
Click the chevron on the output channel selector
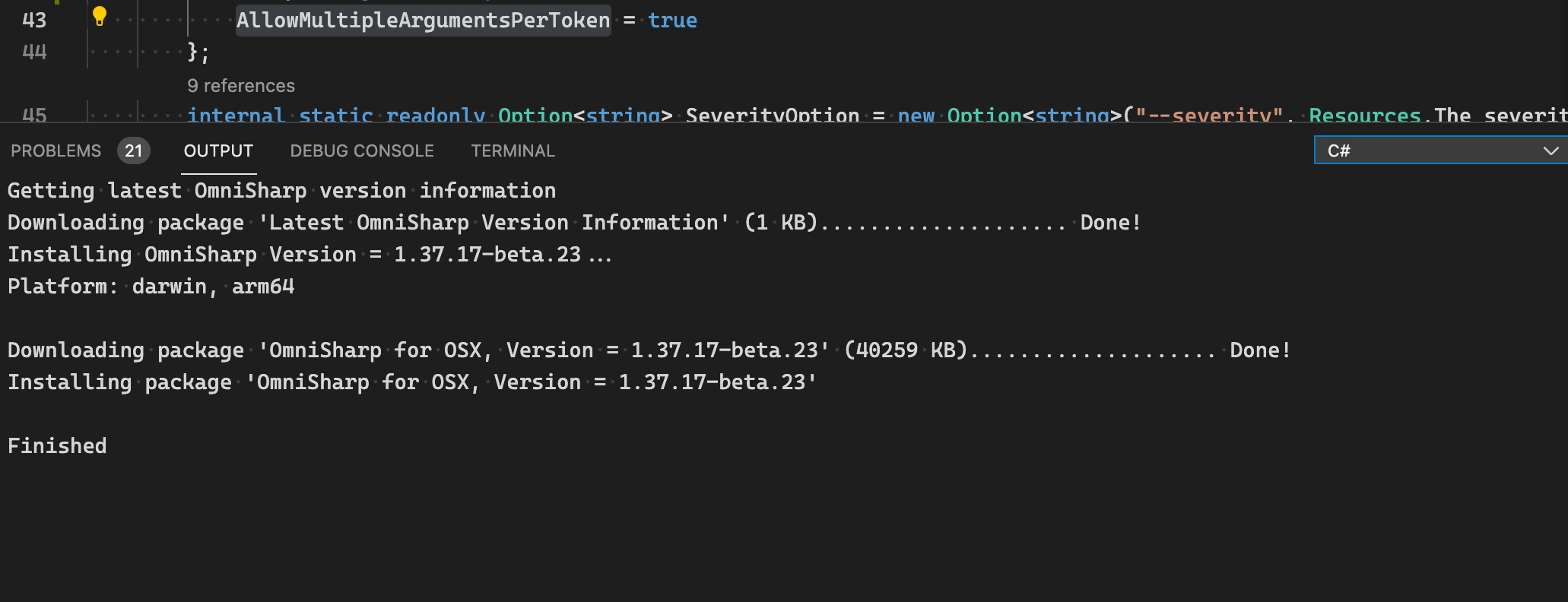[1551, 150]
